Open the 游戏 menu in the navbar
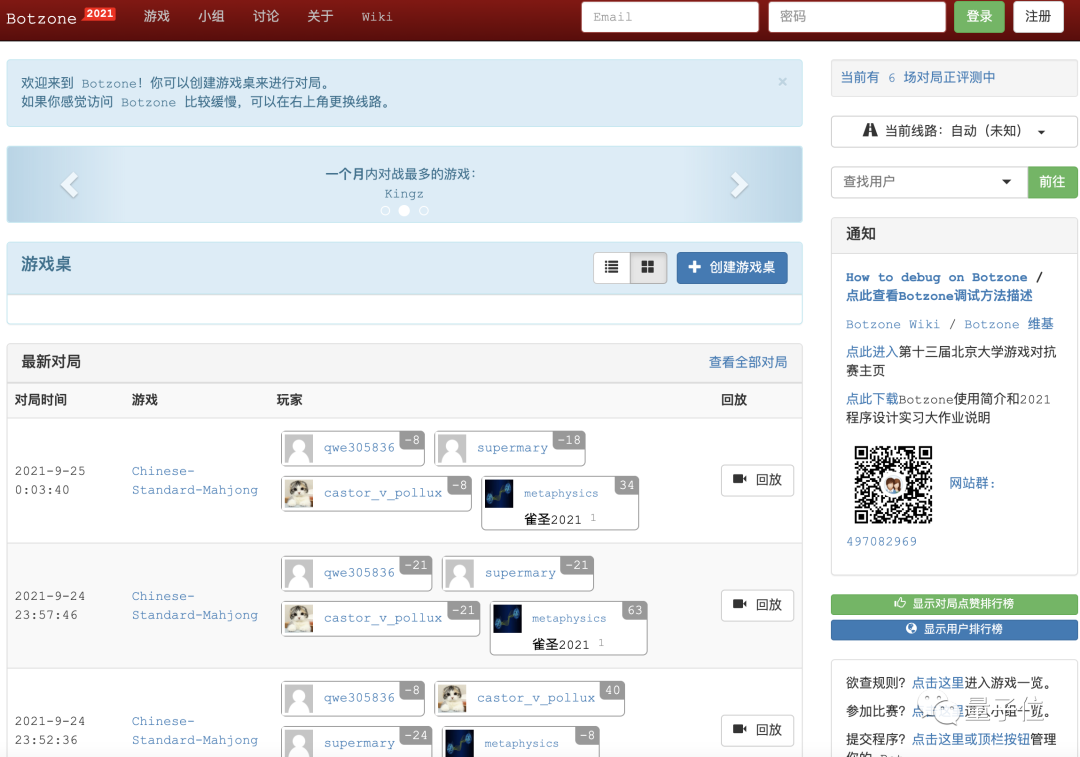The height and width of the screenshot is (757, 1080). (156, 16)
